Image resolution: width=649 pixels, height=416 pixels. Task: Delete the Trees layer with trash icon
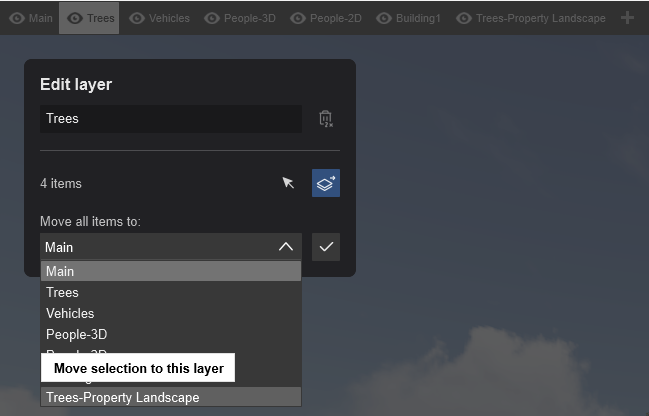tap(326, 119)
